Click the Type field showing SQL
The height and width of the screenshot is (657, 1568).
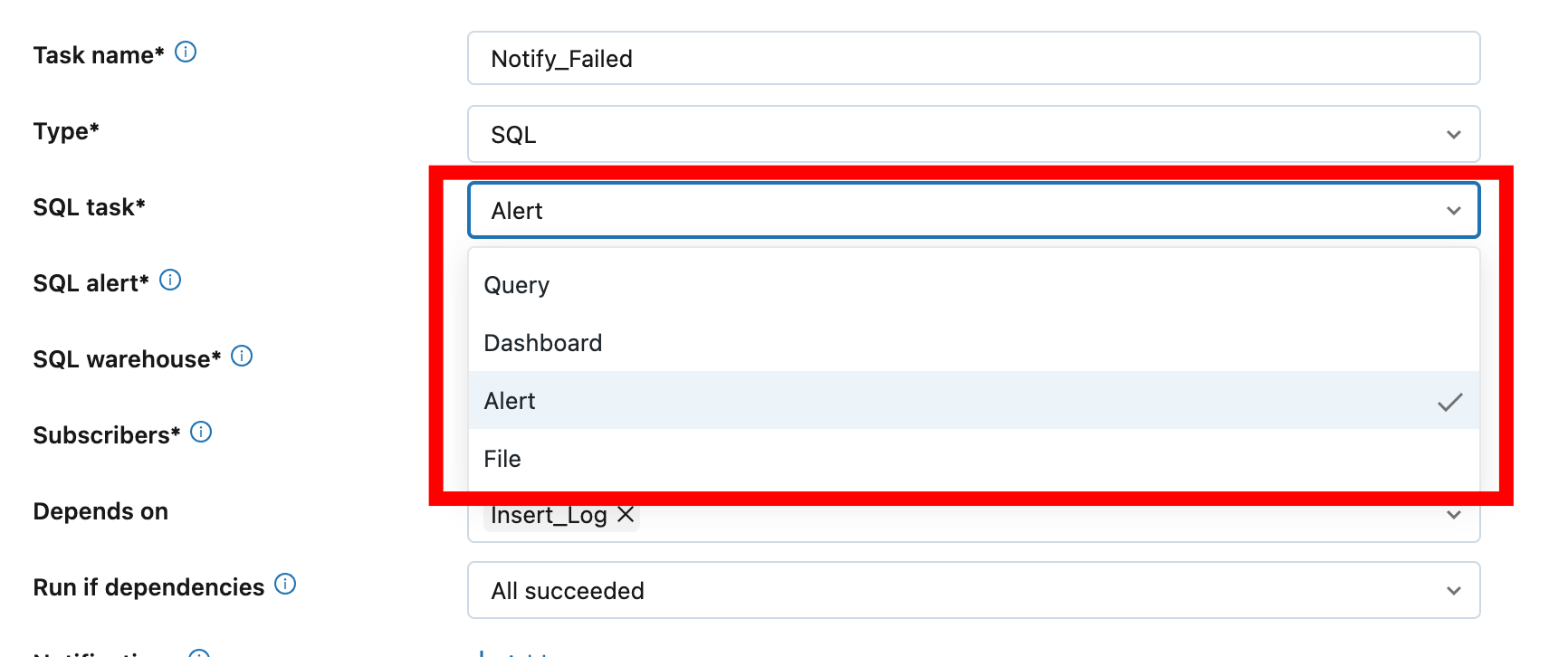point(973,134)
